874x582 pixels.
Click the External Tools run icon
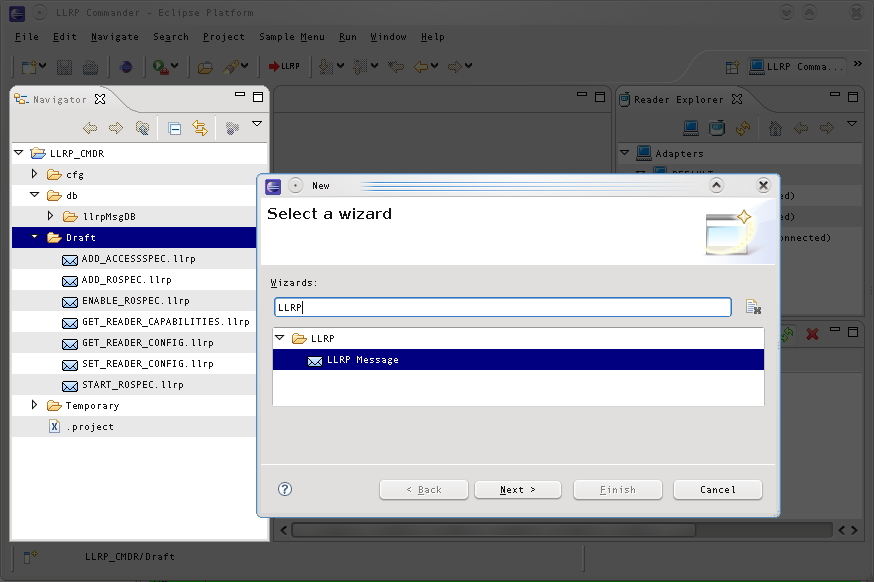pos(161,67)
